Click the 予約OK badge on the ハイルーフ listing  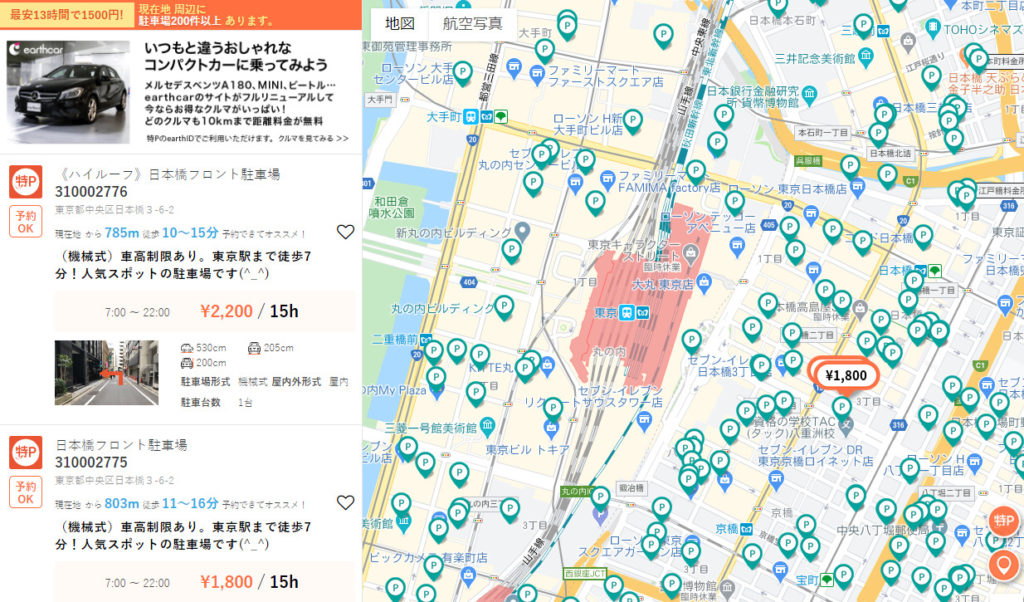(25, 221)
